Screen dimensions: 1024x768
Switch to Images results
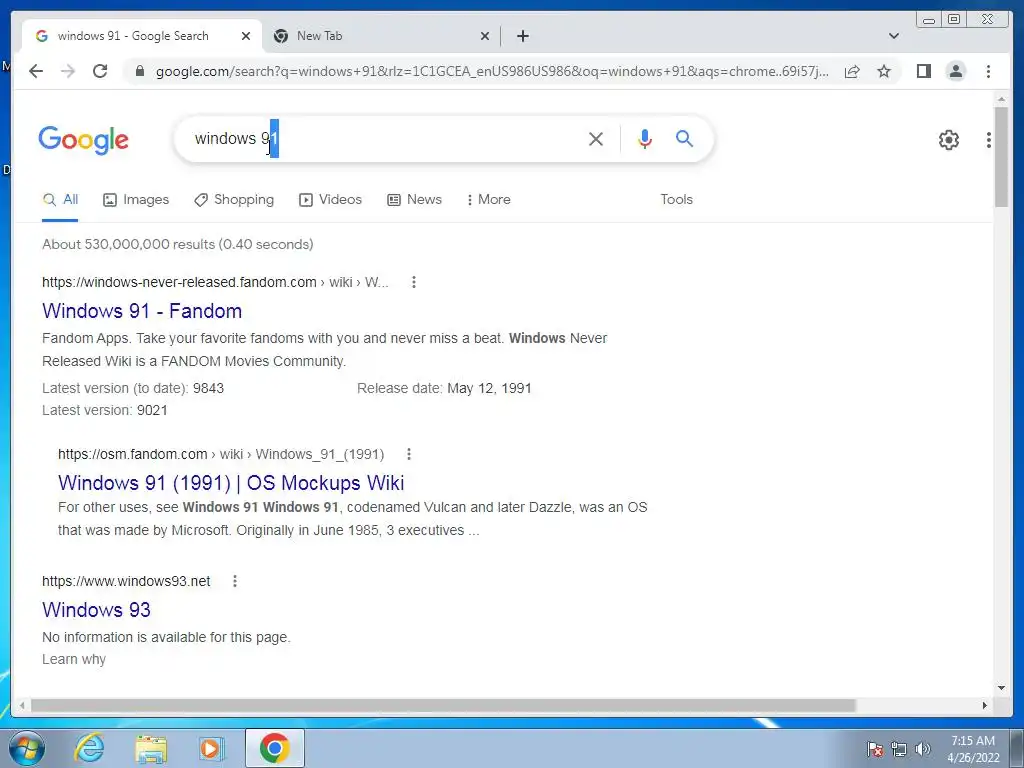pyautogui.click(x=136, y=199)
